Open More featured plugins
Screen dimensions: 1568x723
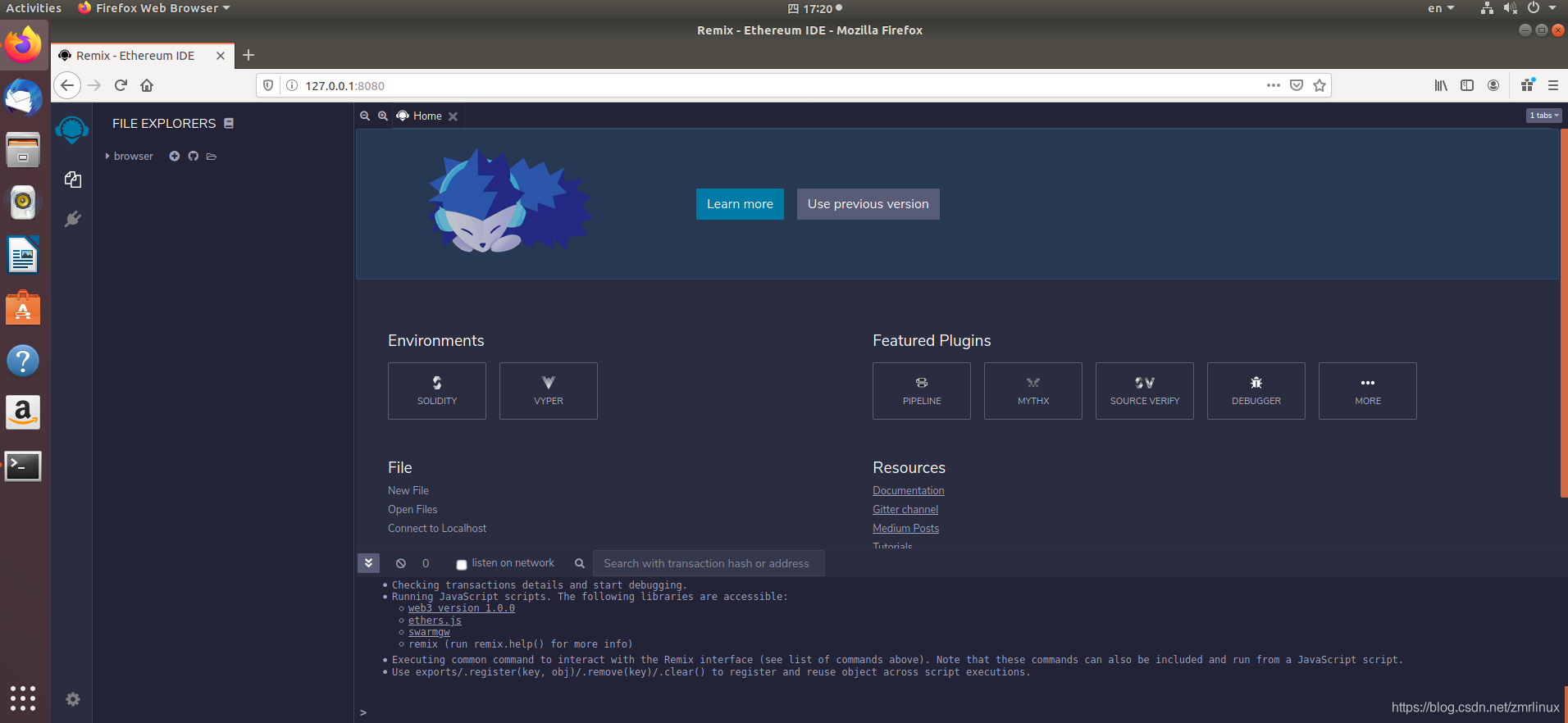tap(1368, 391)
